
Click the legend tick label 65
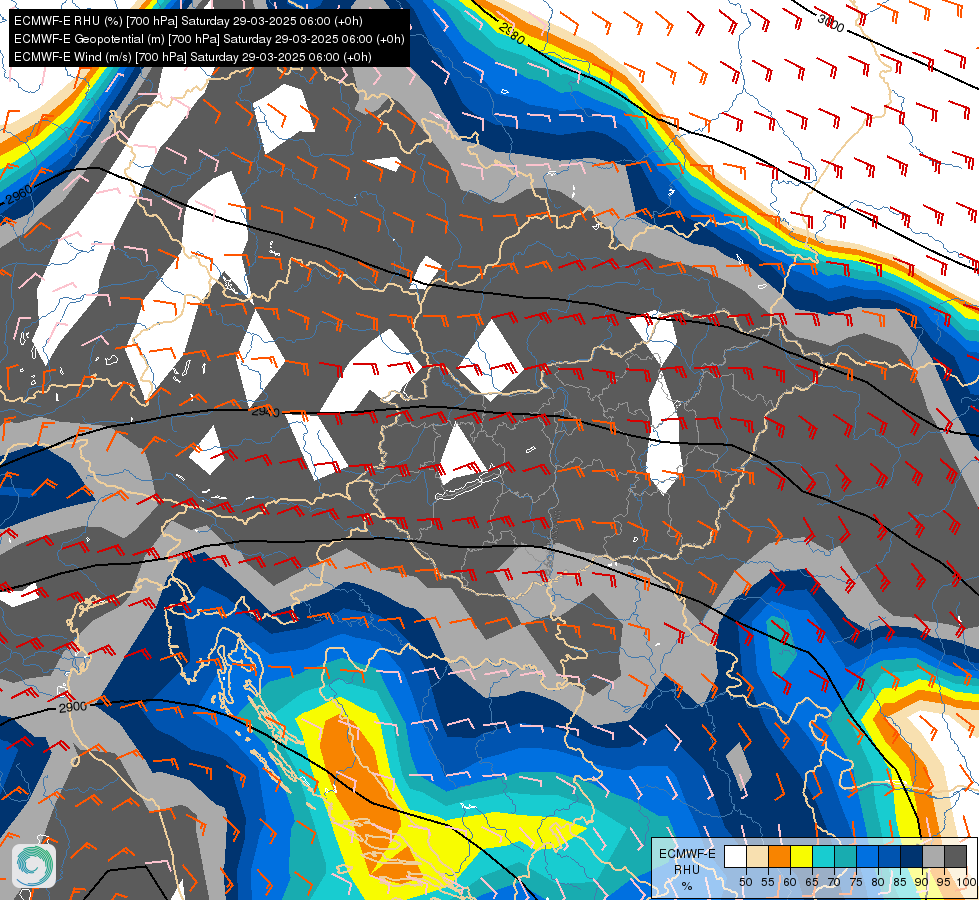coord(812,882)
